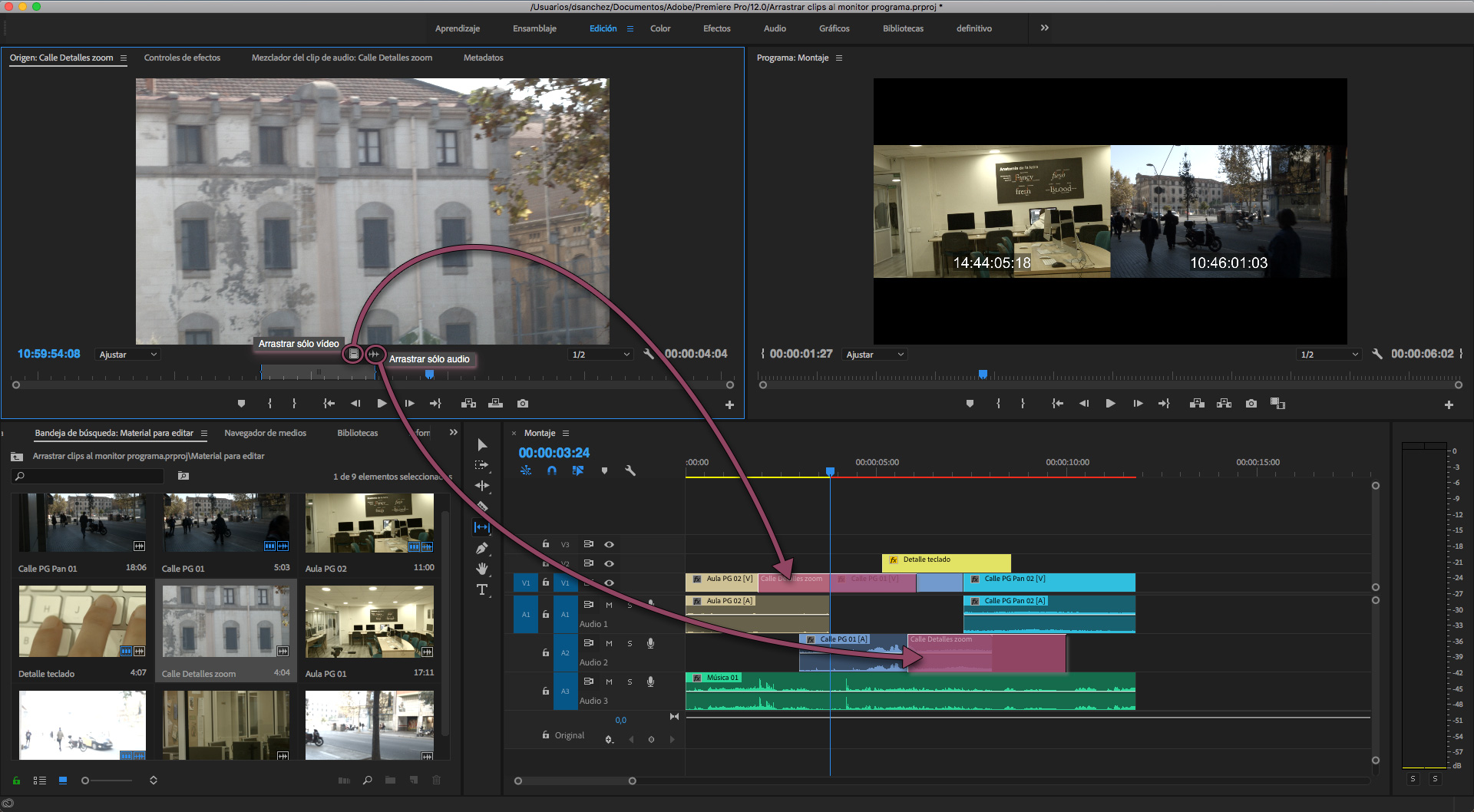Select the Detalle teclado clip thumbnail
This screenshot has width=1474, height=812.
click(82, 622)
